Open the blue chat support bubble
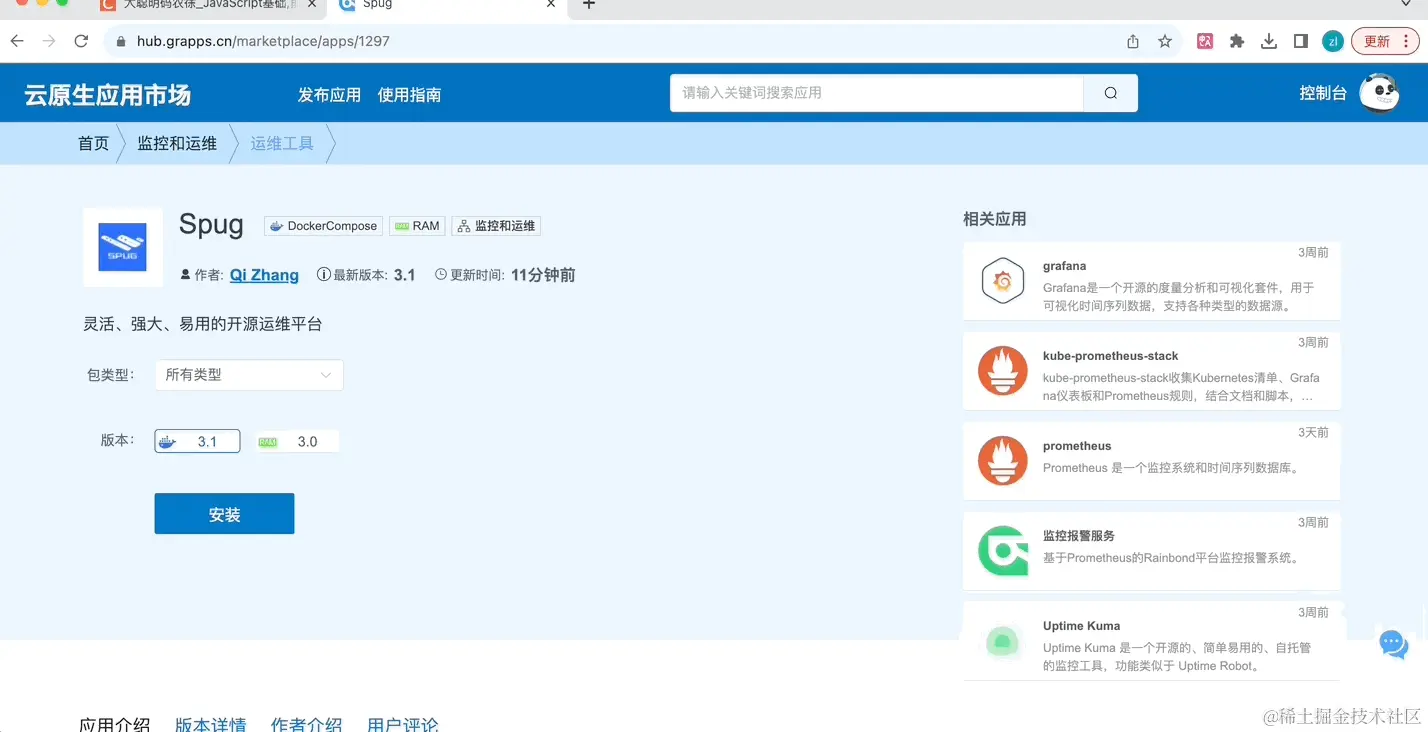The width and height of the screenshot is (1428, 732). [x=1394, y=644]
